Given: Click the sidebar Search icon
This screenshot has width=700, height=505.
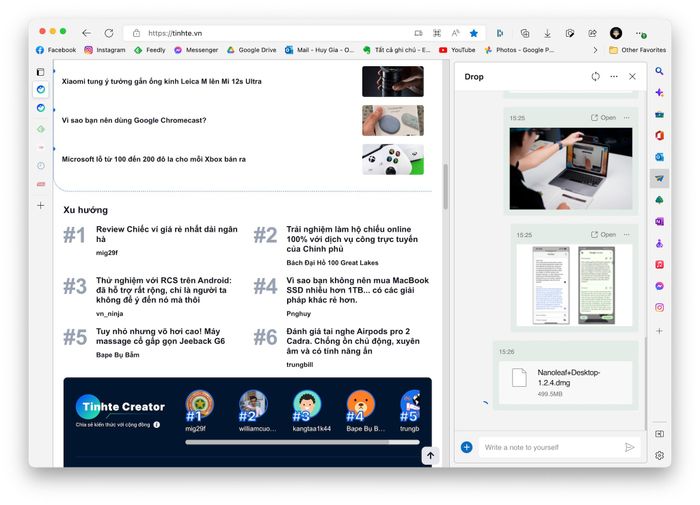Looking at the screenshot, I should 659,71.
